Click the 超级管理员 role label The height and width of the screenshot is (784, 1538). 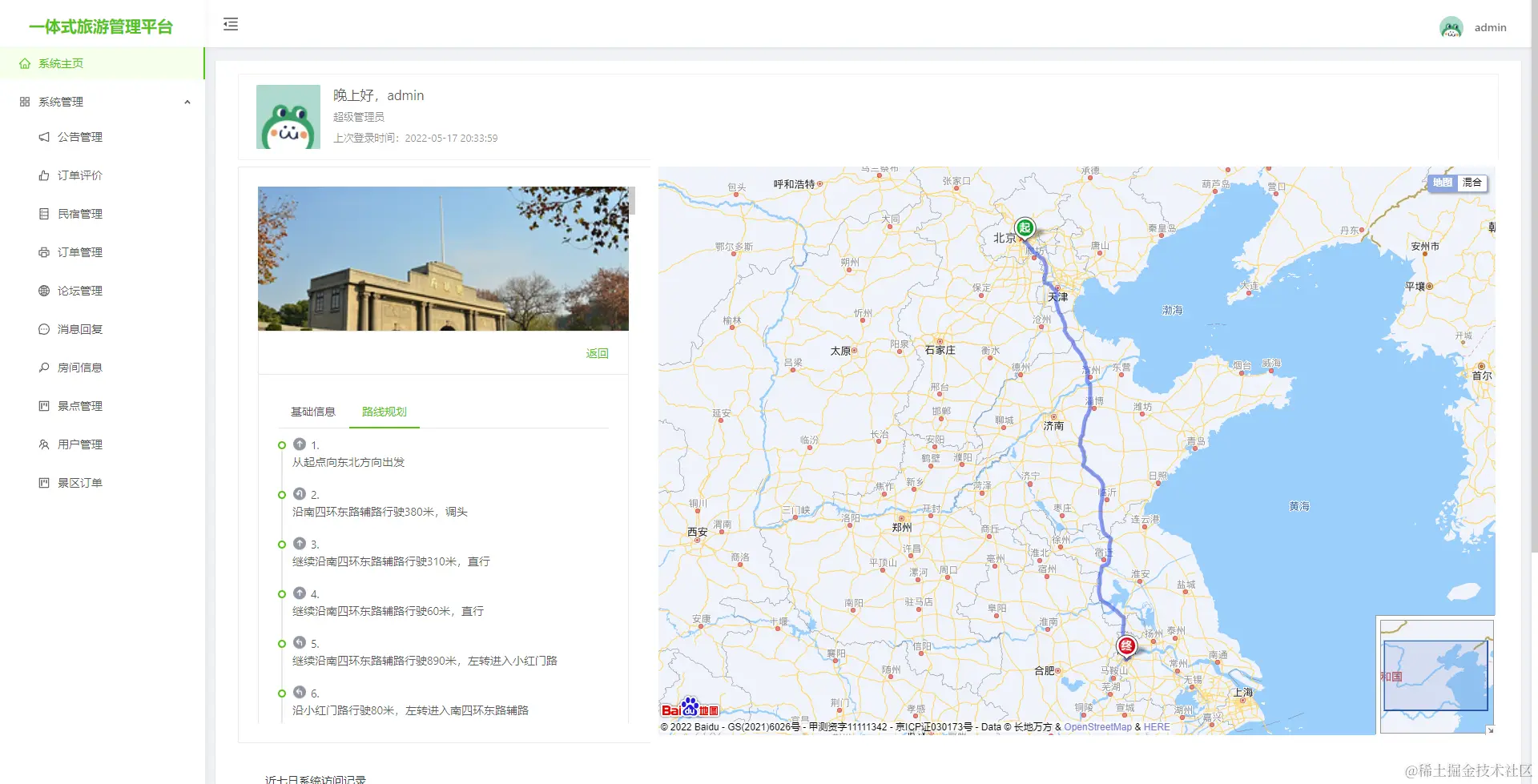pyautogui.click(x=359, y=117)
